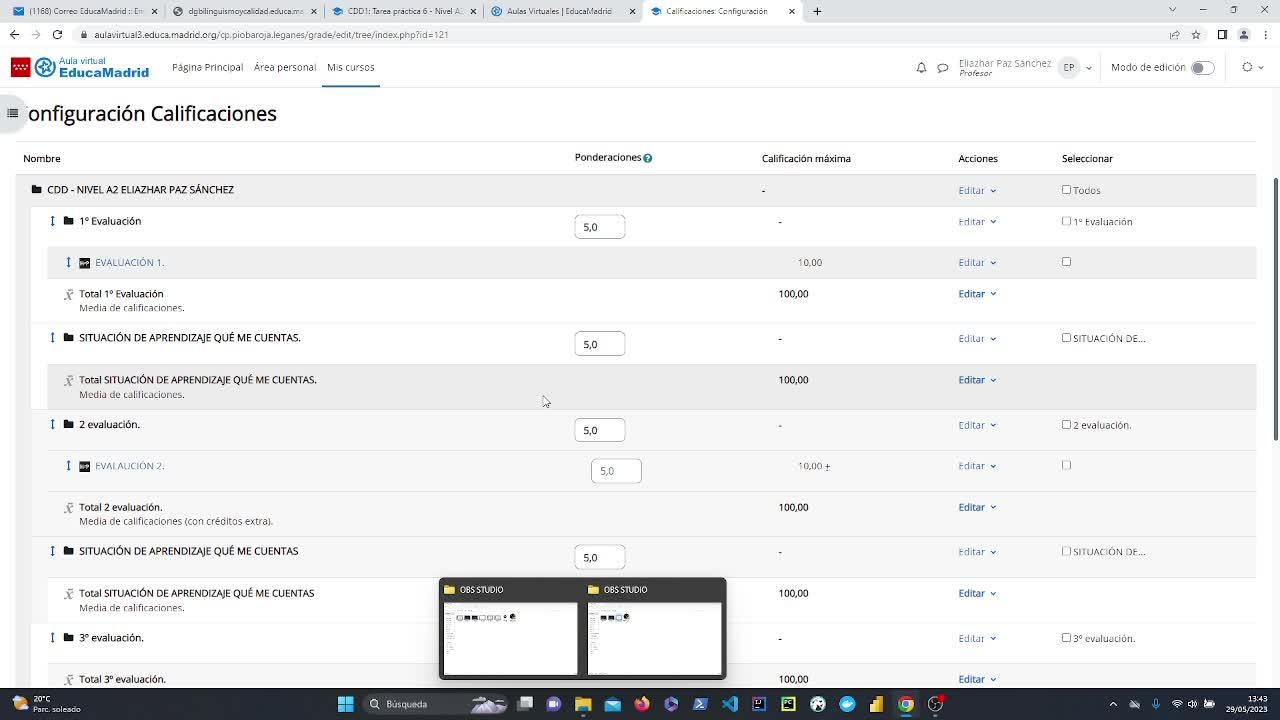Click the move icon for 1º Evaluación
The height and width of the screenshot is (720, 1280).
(53, 221)
